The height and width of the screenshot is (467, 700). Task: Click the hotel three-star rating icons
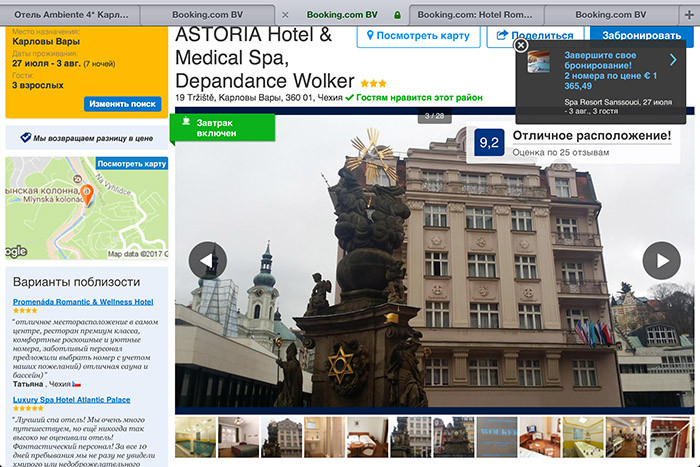pos(373,83)
